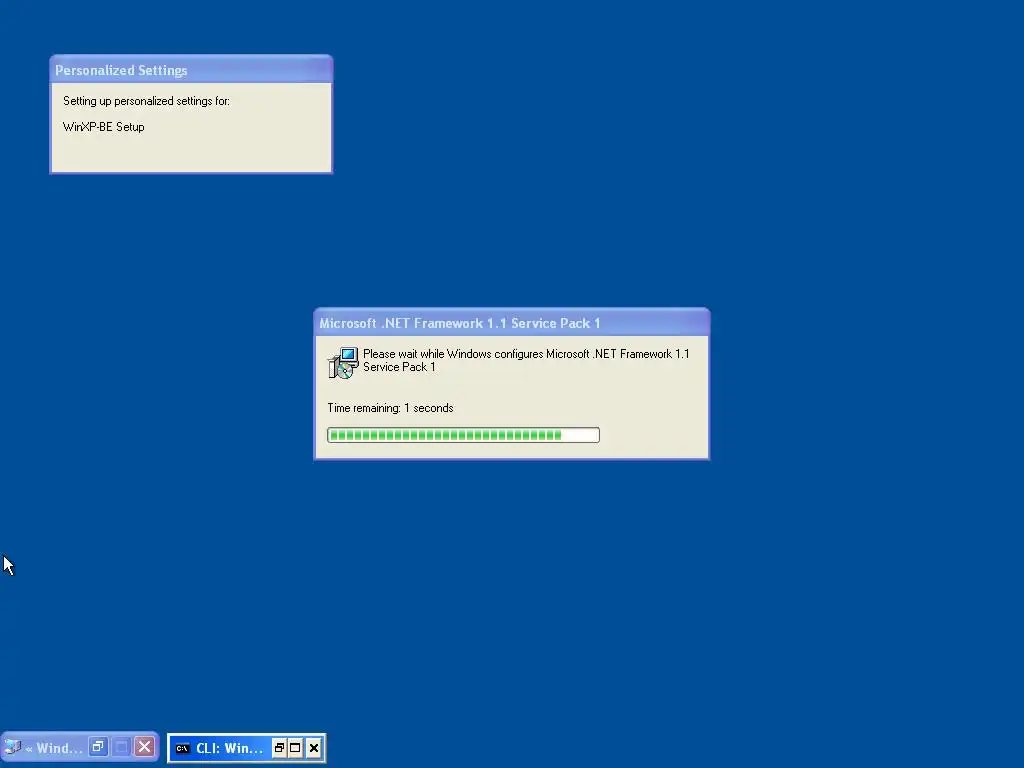
Task: Click 'Setting up personalized settings for:' text
Action: 146,101
